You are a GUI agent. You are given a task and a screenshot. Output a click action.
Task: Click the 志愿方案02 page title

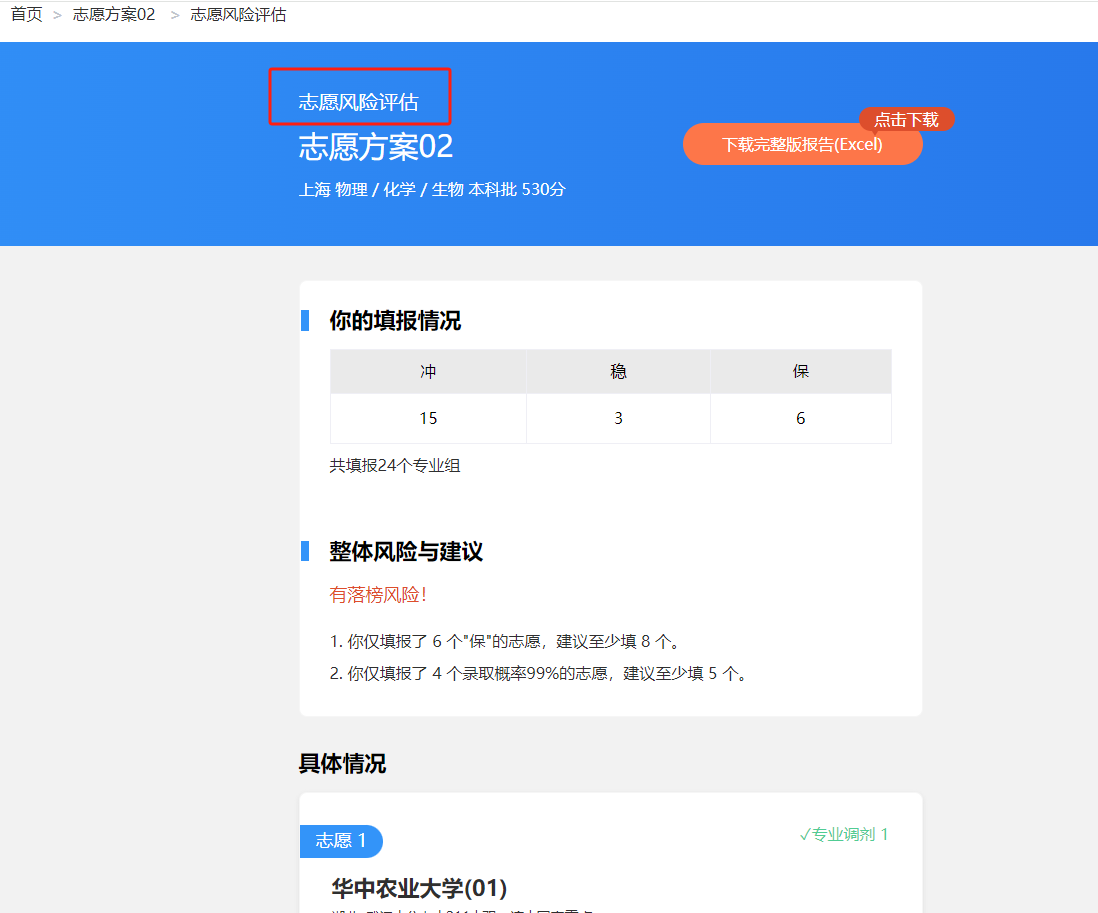coord(376,147)
